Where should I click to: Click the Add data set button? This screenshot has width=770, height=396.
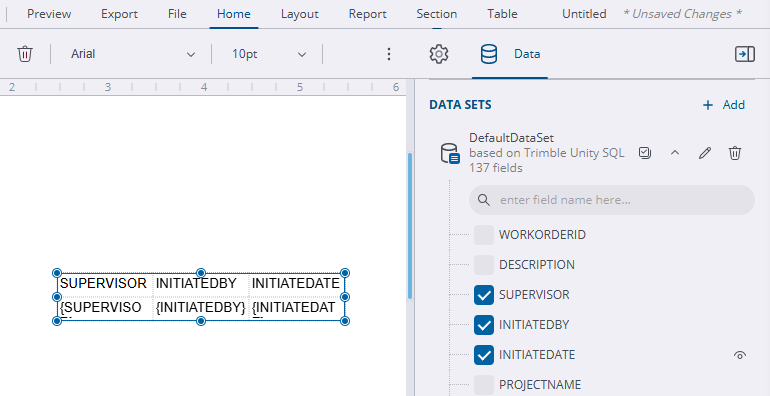point(724,105)
